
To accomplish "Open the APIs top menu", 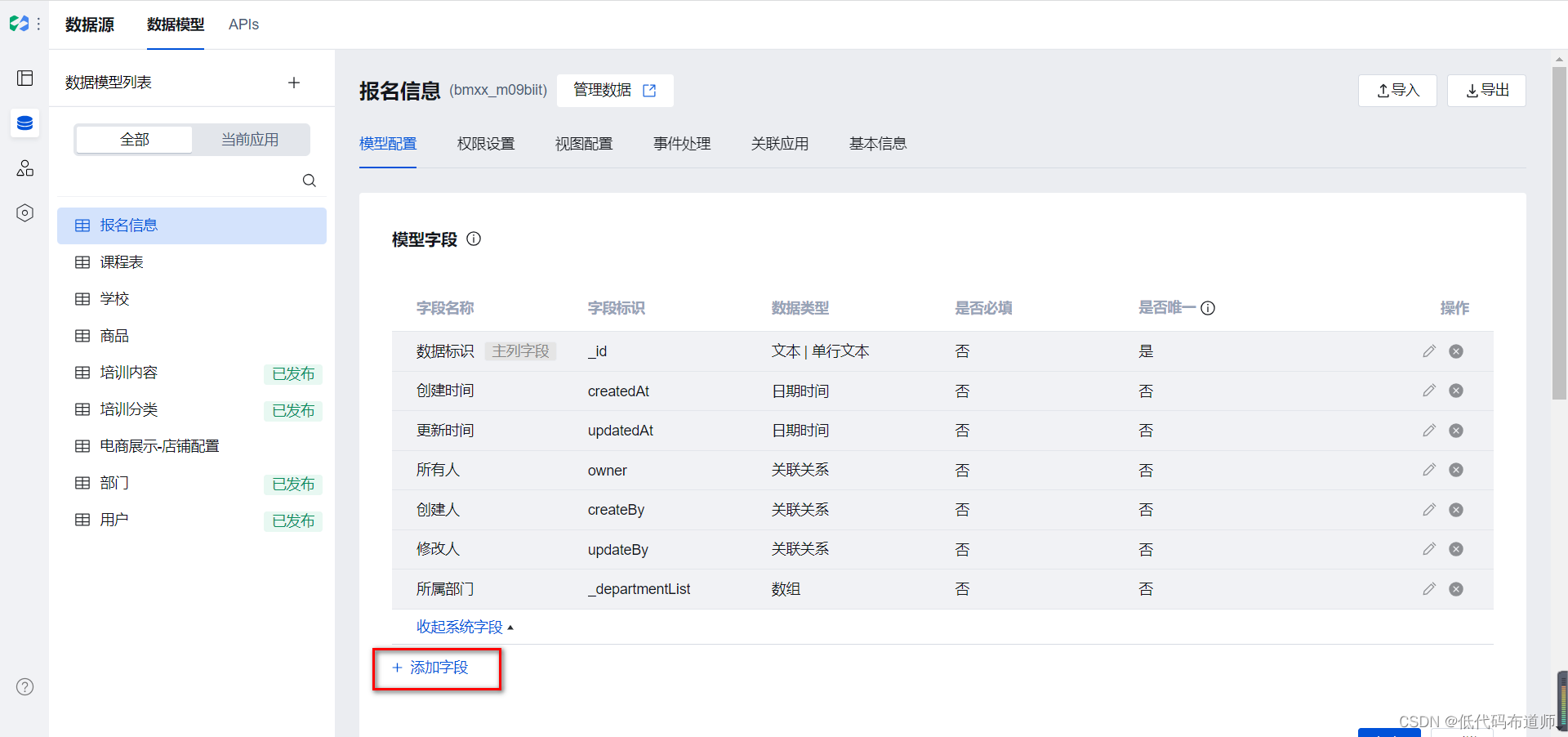I will tap(243, 25).
